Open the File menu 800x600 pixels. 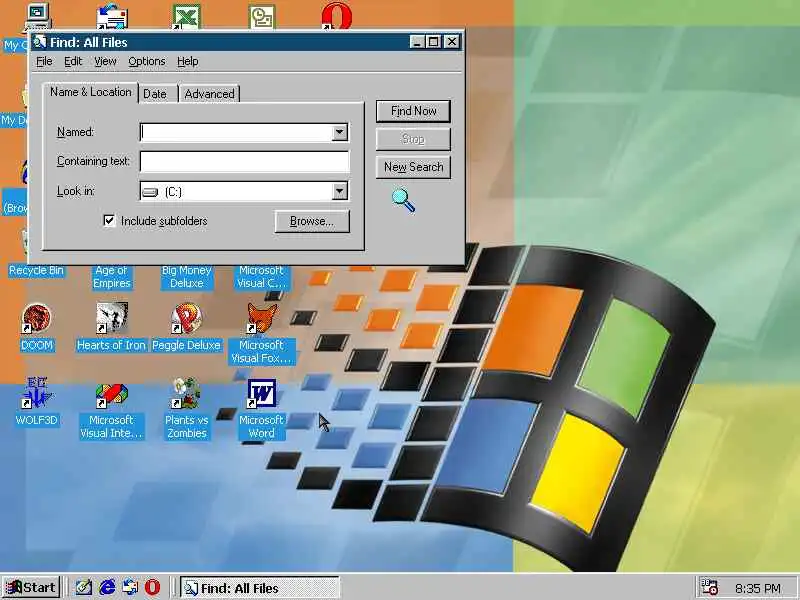coord(44,61)
